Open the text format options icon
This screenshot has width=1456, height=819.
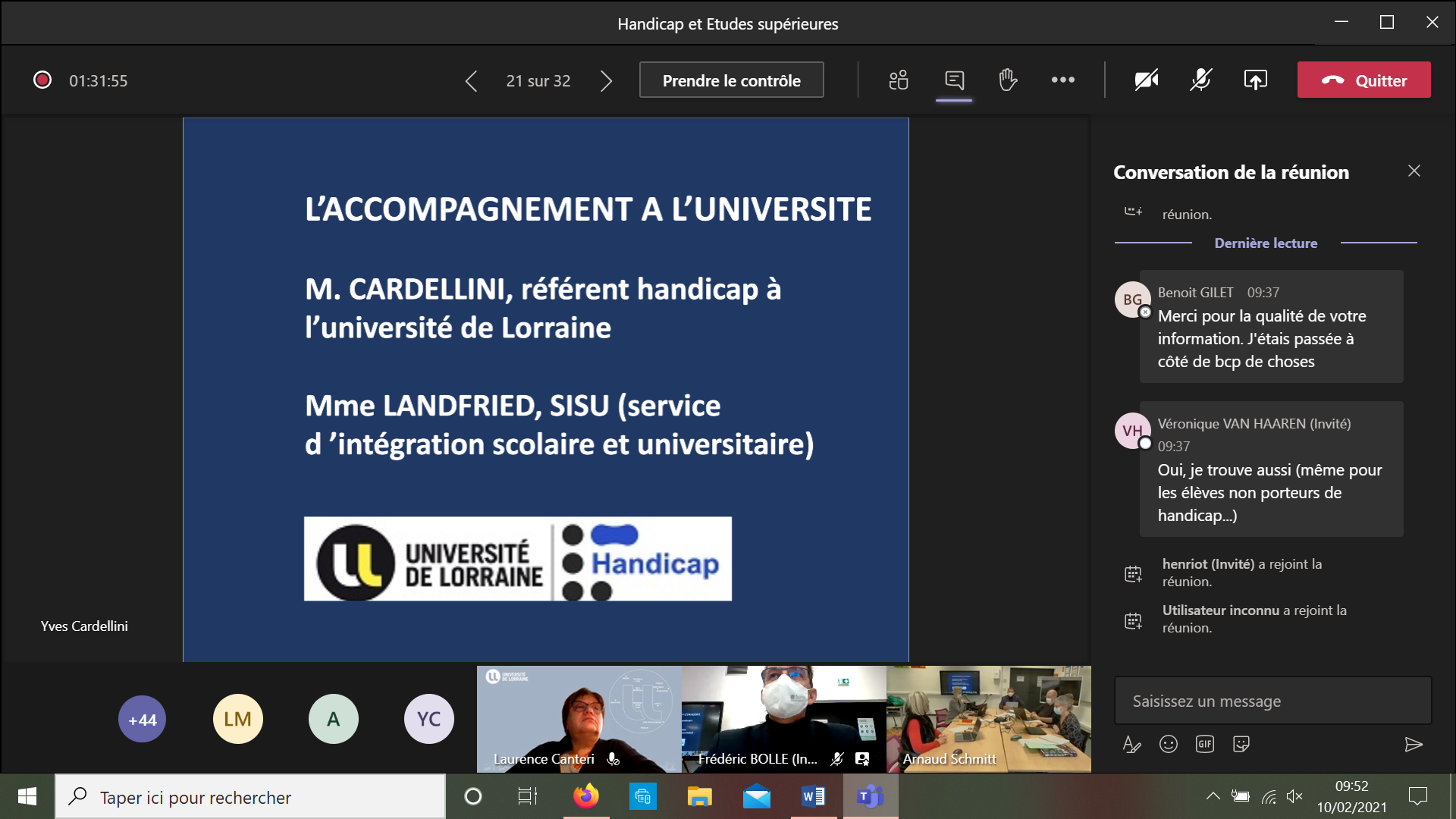tap(1131, 745)
